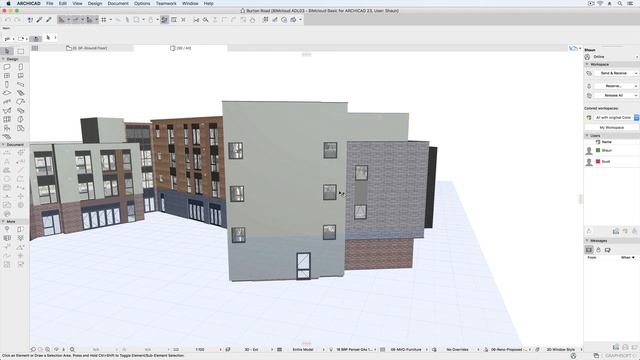Open the Online status dropdown
This screenshot has height=360, width=640.
pyautogui.click(x=637, y=57)
